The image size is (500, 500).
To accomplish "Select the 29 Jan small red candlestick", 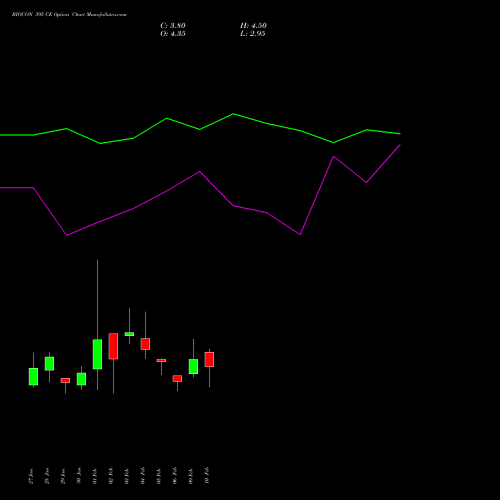I will coord(65,380).
